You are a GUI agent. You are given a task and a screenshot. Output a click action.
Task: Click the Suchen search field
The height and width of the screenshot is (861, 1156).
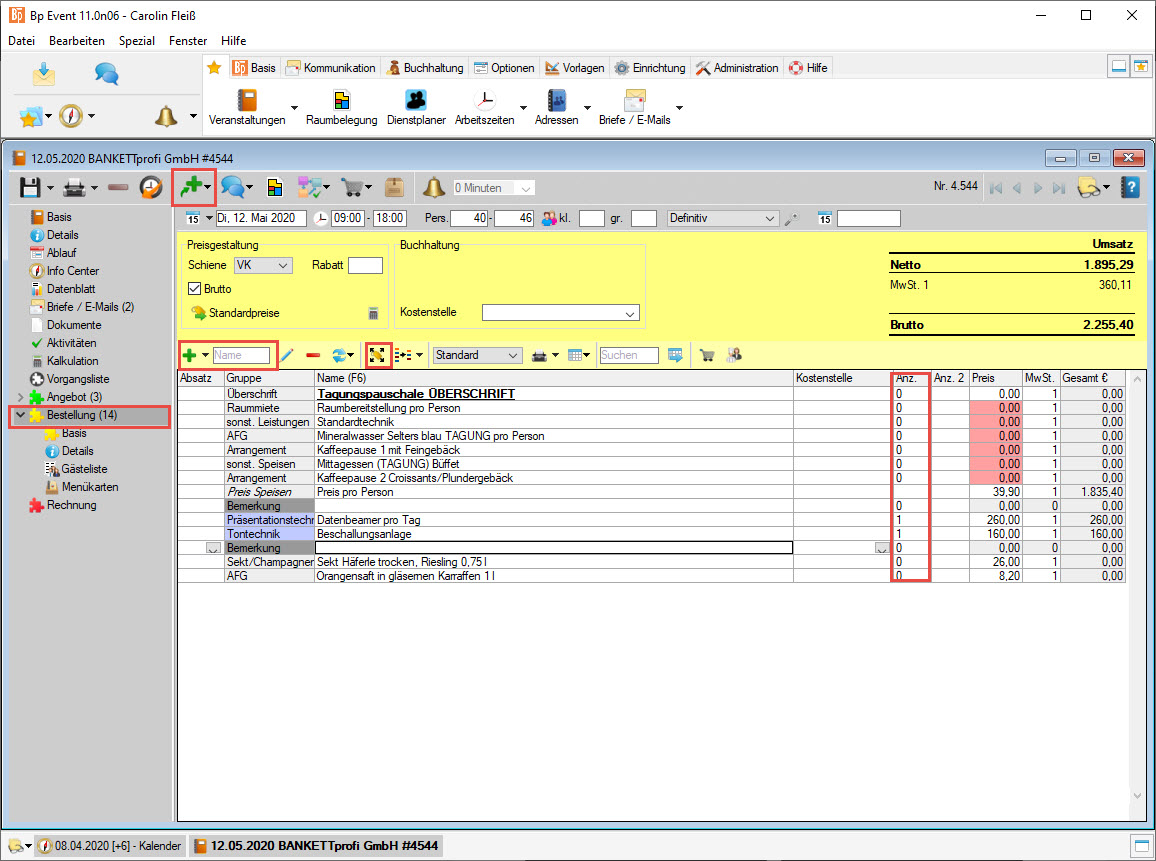coord(629,355)
